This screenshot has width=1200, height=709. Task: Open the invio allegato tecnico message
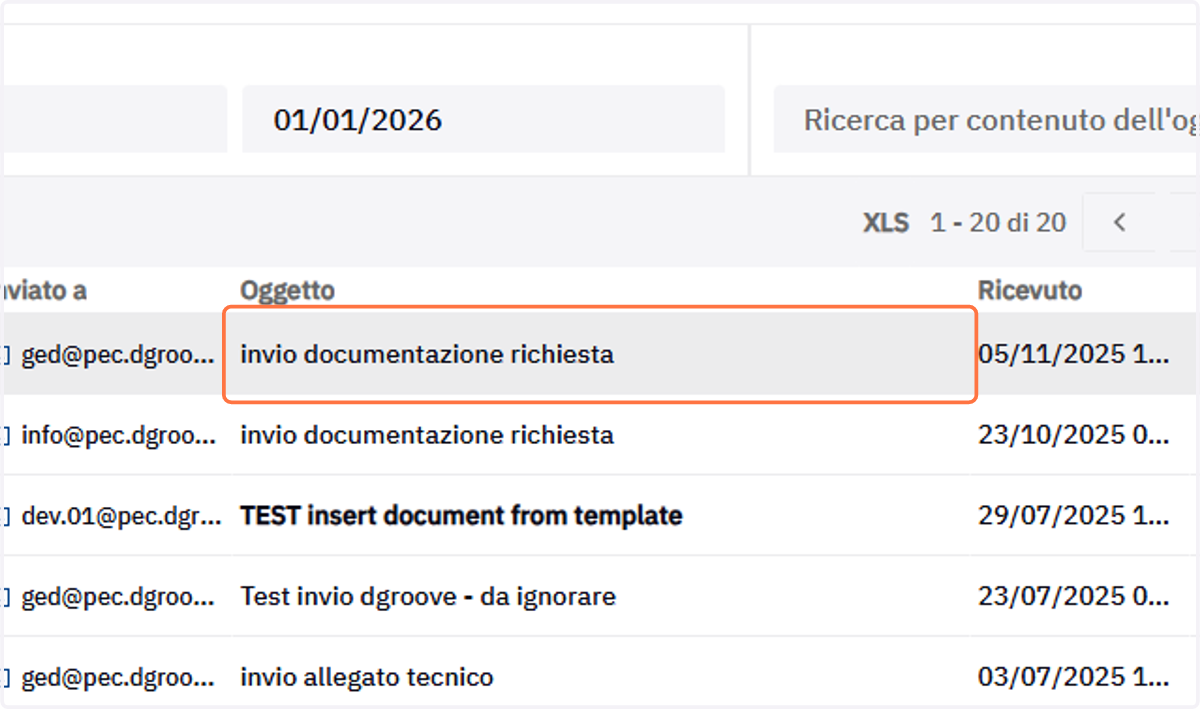pos(367,677)
